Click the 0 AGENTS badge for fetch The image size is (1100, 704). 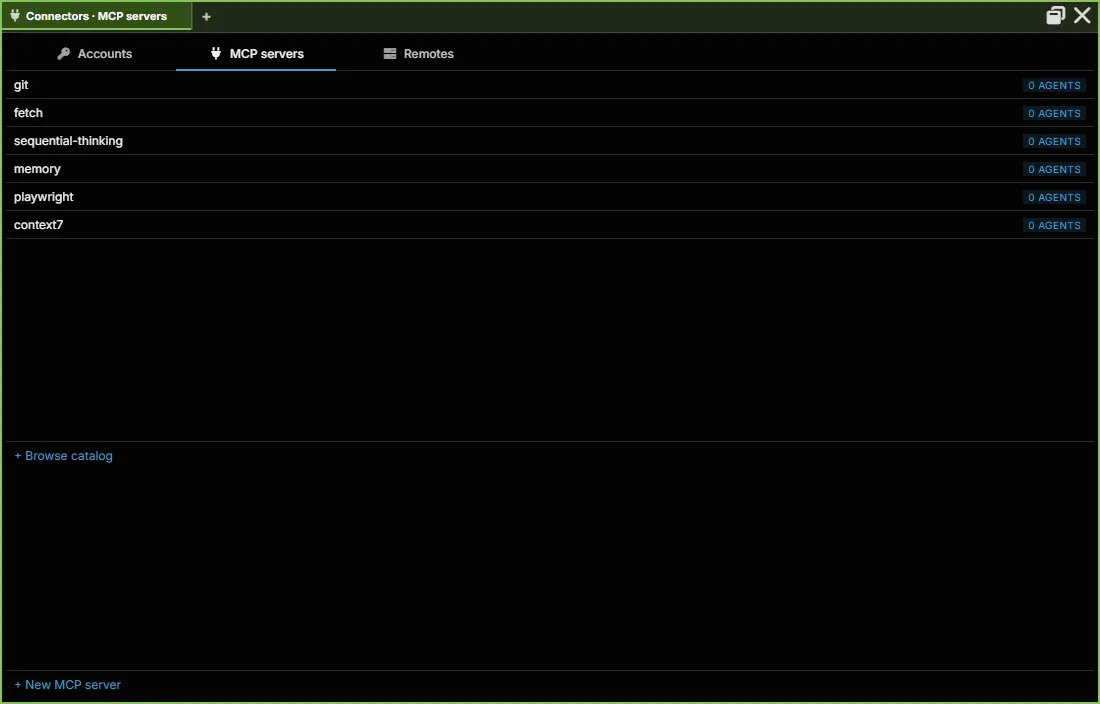click(1054, 114)
